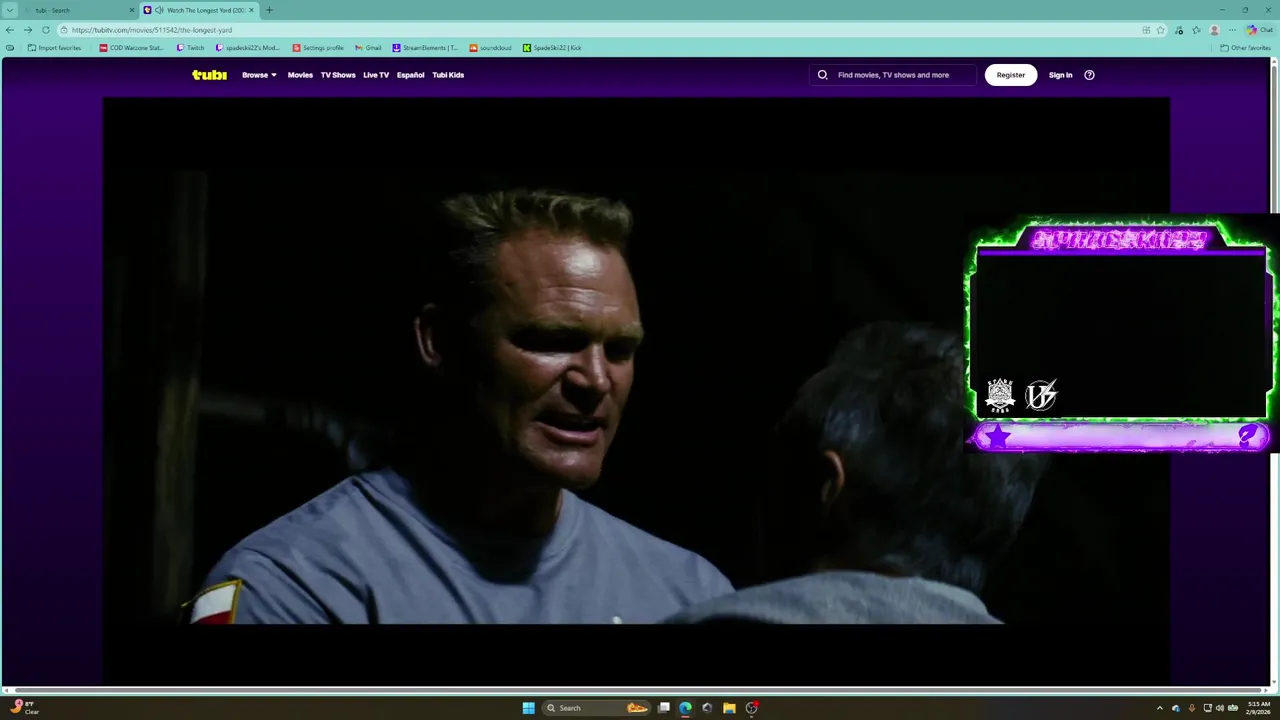This screenshot has width=1280, height=720.
Task: Open the clock showing 5:15 AM
Action: pos(1259,708)
